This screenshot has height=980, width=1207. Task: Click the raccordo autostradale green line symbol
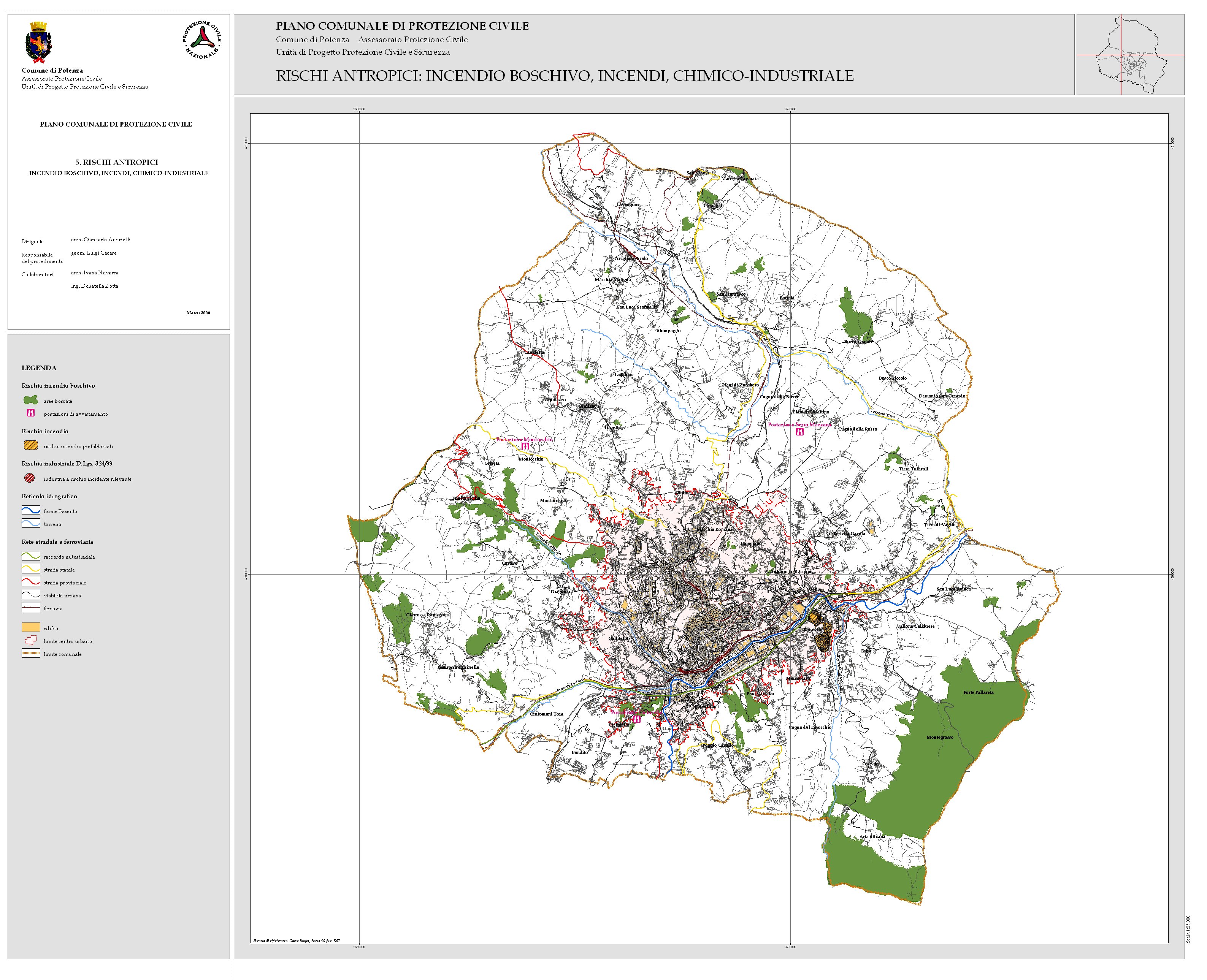pyautogui.click(x=30, y=556)
